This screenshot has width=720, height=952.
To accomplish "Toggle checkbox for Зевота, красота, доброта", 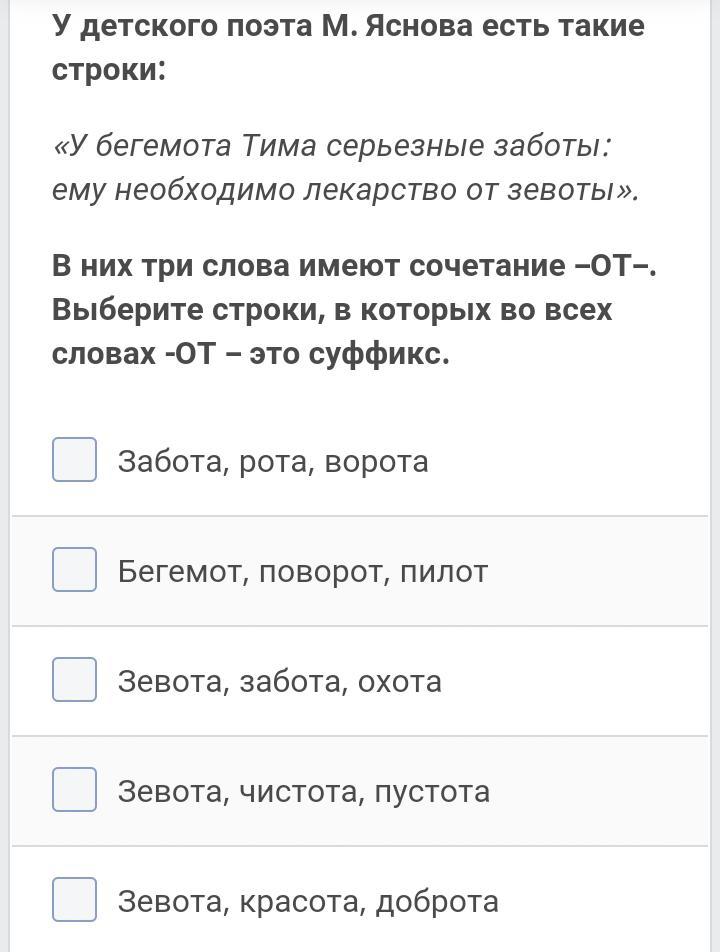I will click(74, 900).
